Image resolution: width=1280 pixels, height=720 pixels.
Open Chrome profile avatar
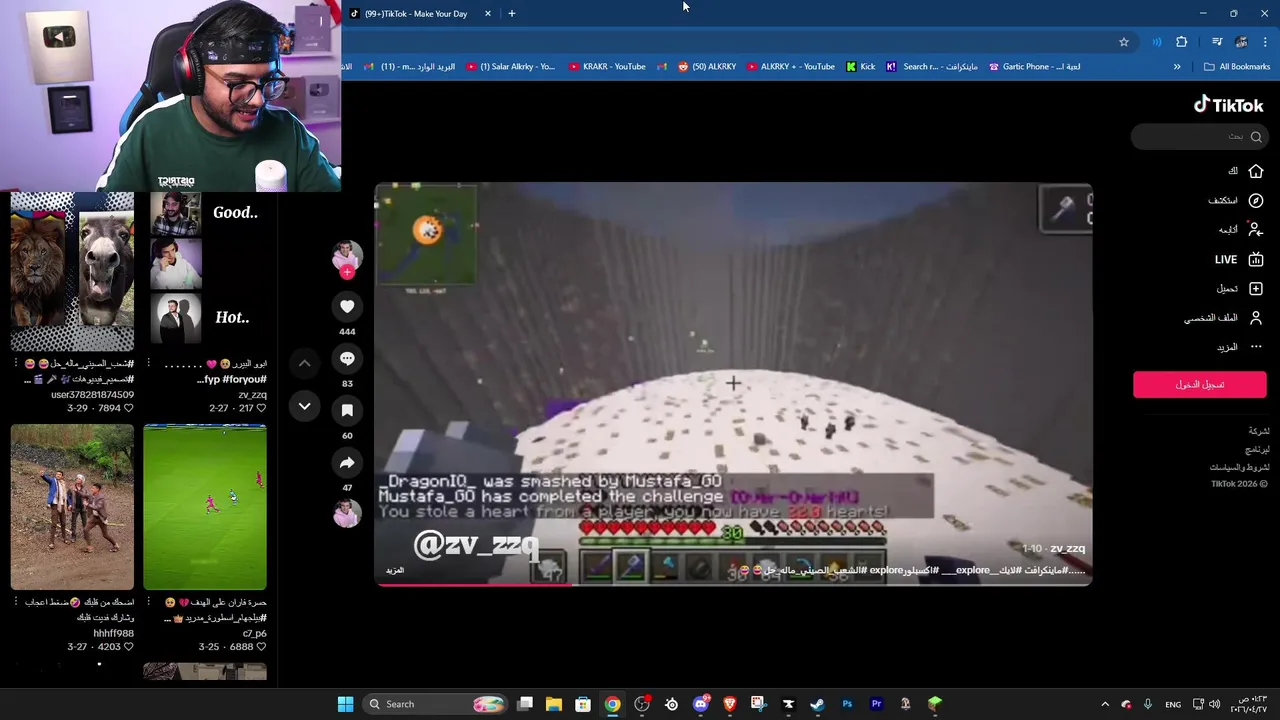tap(1241, 42)
